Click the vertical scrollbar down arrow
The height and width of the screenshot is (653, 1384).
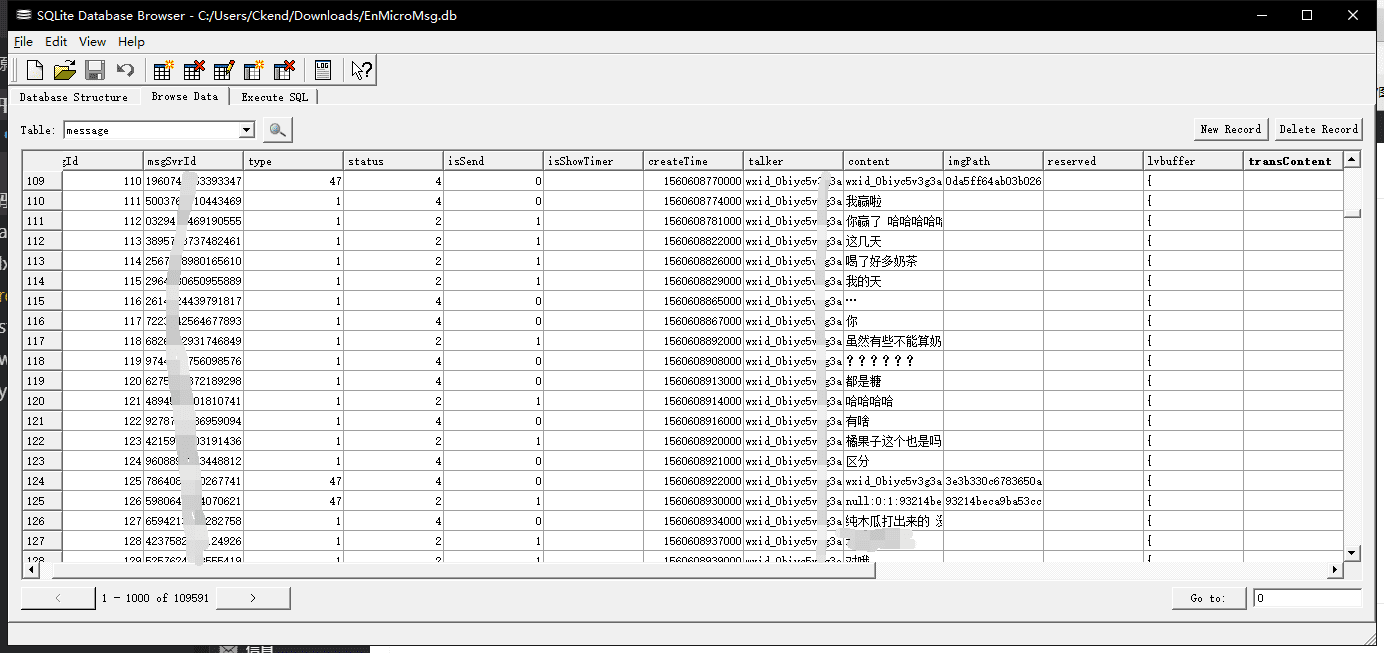(x=1352, y=552)
